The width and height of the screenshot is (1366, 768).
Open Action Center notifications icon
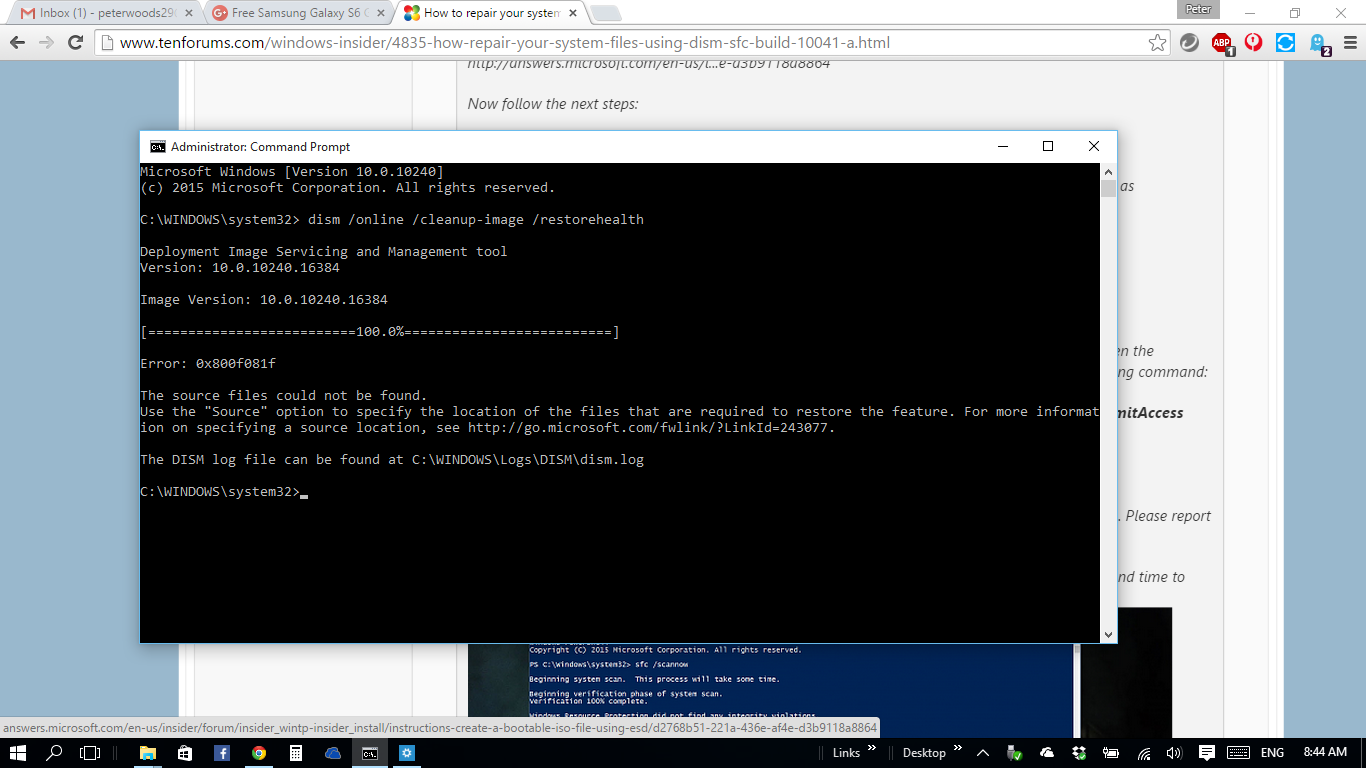click(1206, 753)
